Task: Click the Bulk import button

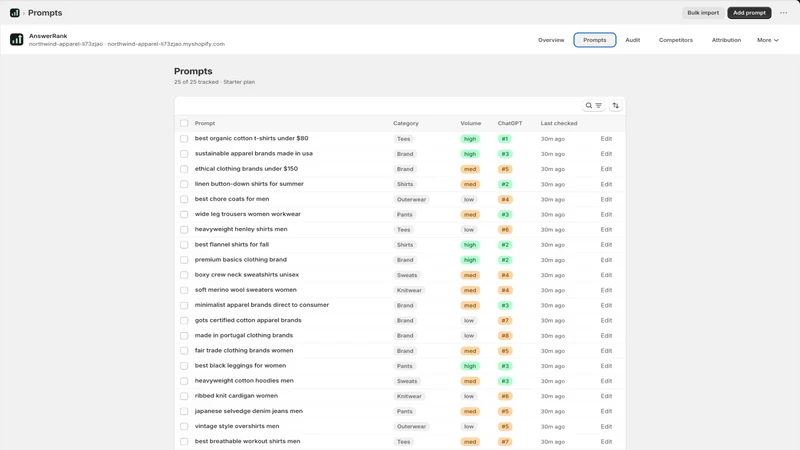Action: pyautogui.click(x=703, y=13)
